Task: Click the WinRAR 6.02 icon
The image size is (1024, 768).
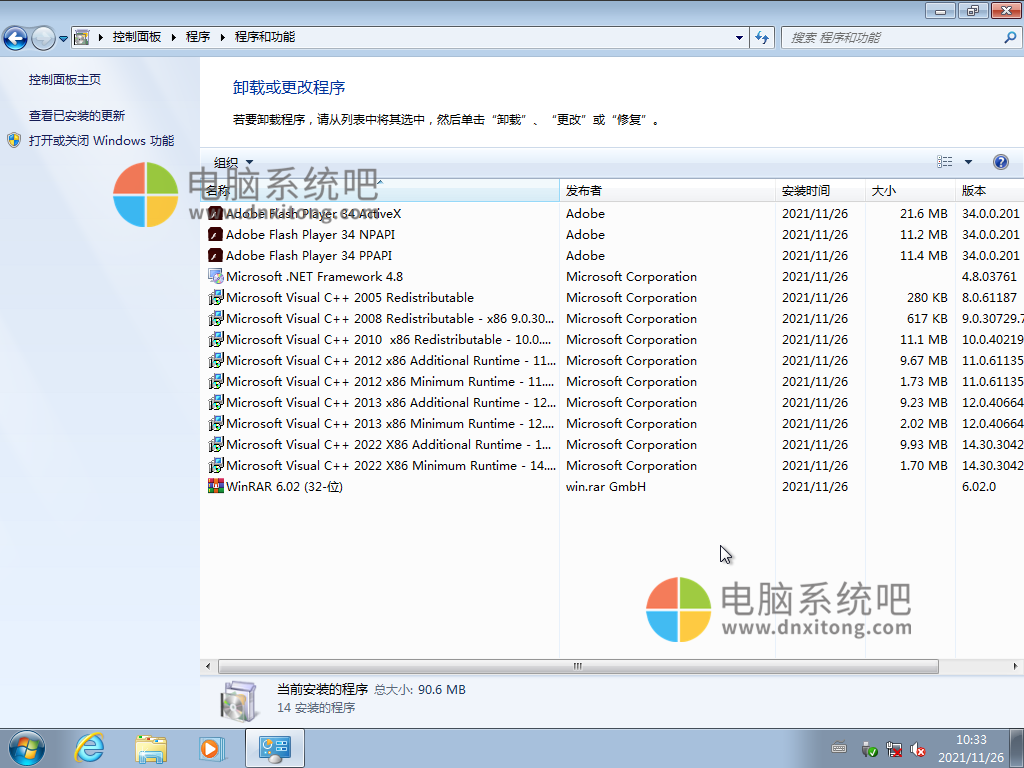Action: 216,486
